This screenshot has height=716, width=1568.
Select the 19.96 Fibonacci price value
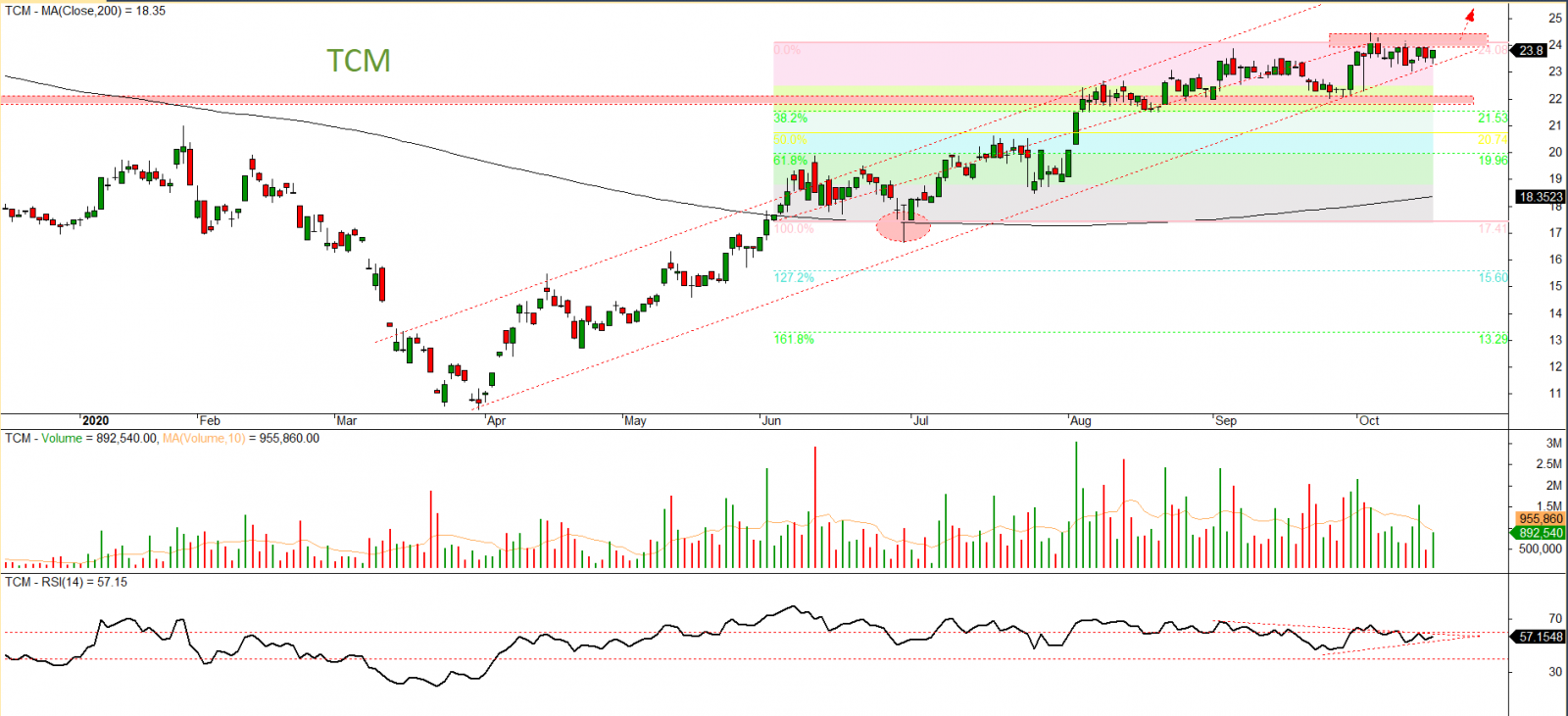[x=1493, y=160]
